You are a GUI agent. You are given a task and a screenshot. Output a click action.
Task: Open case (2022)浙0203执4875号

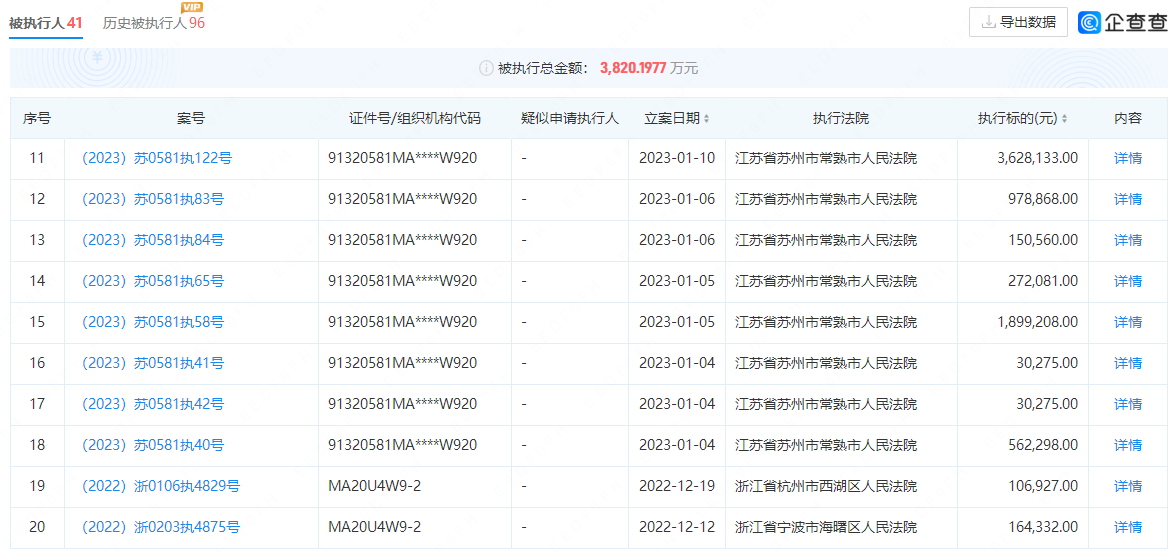tap(160, 527)
